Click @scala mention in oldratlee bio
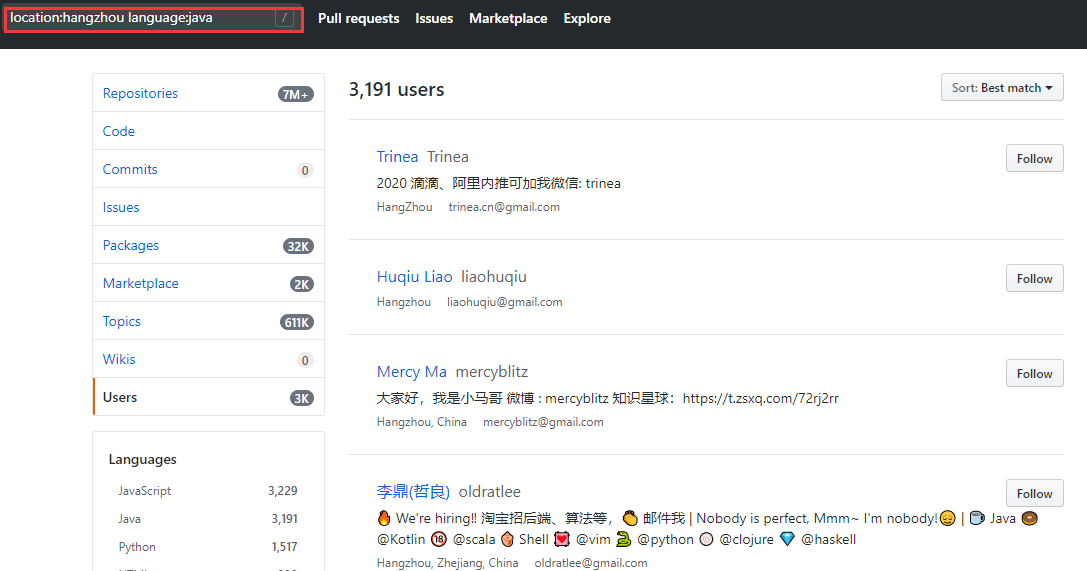This screenshot has width=1087, height=571. (x=474, y=539)
